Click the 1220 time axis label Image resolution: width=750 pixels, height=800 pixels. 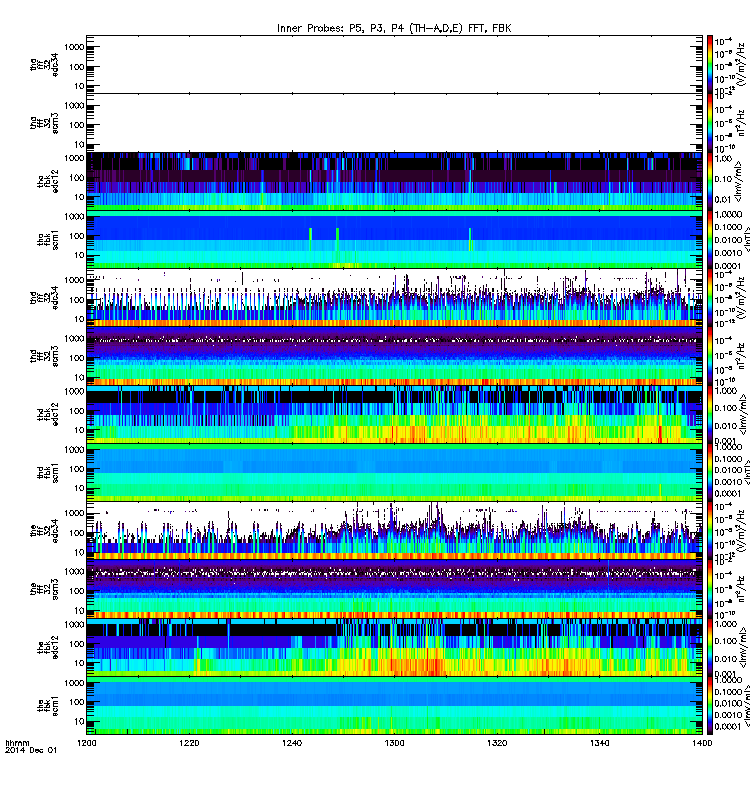click(189, 743)
